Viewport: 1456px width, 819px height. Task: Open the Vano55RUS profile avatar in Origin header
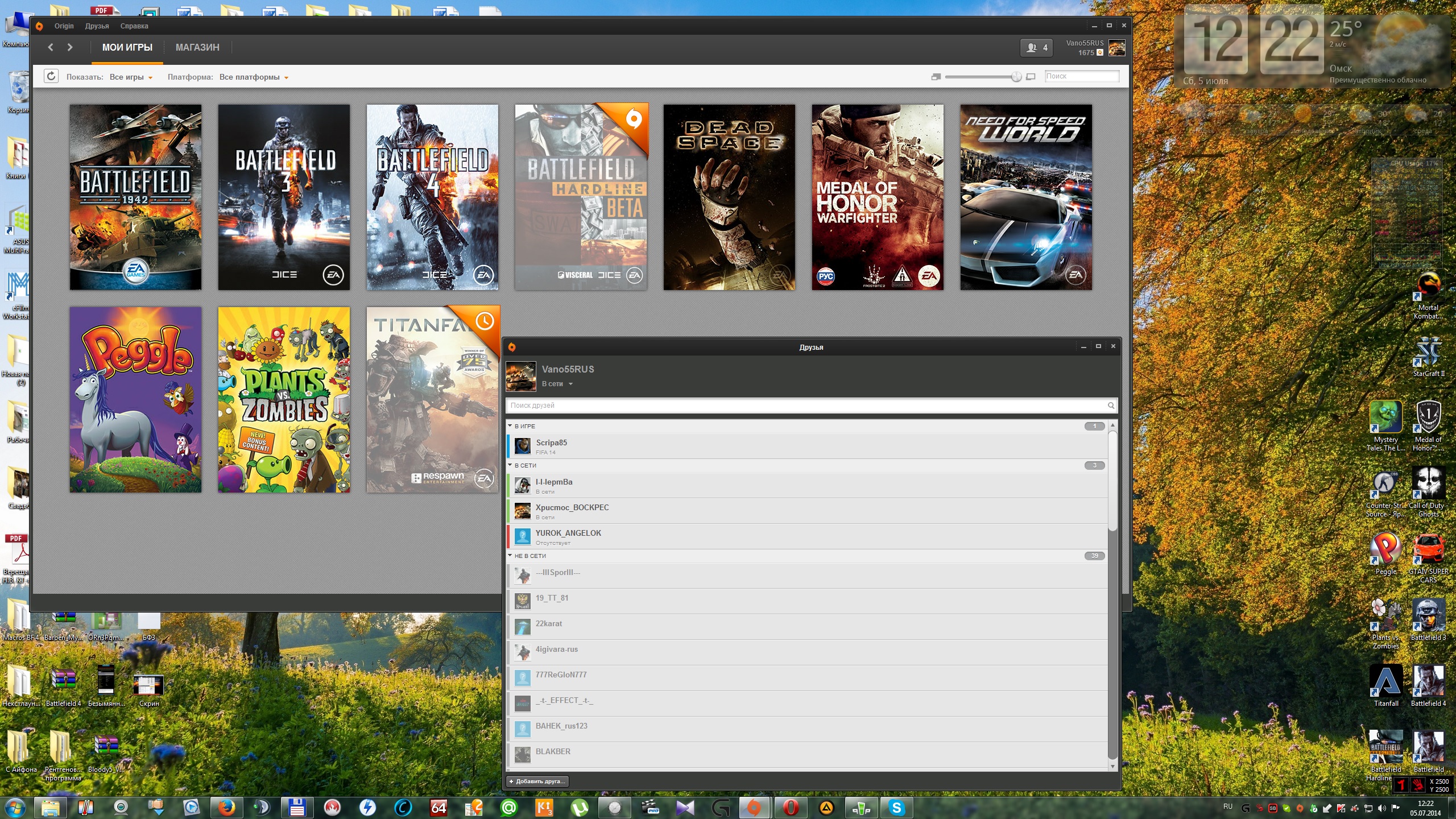click(x=1116, y=48)
